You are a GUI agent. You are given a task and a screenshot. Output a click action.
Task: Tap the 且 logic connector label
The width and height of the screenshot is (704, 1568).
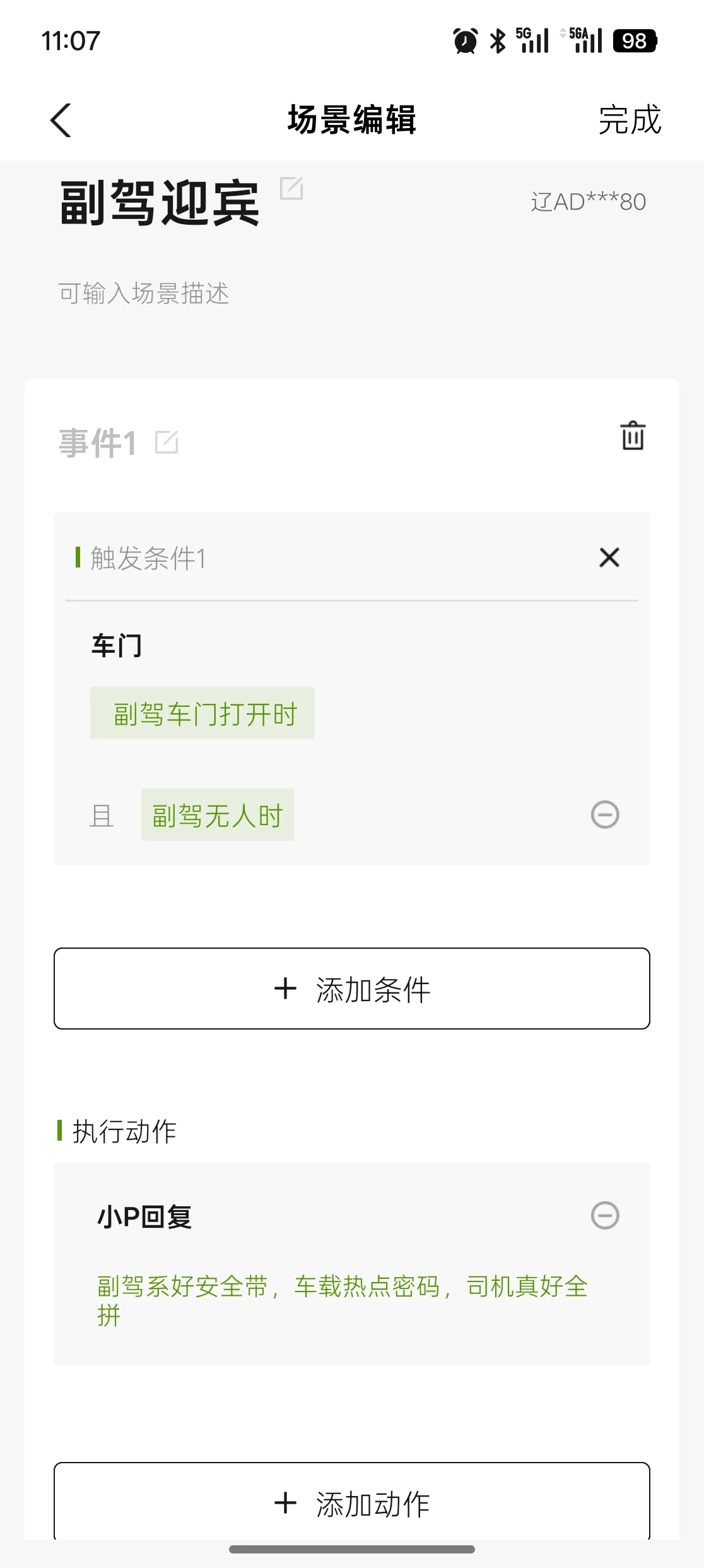coord(102,816)
